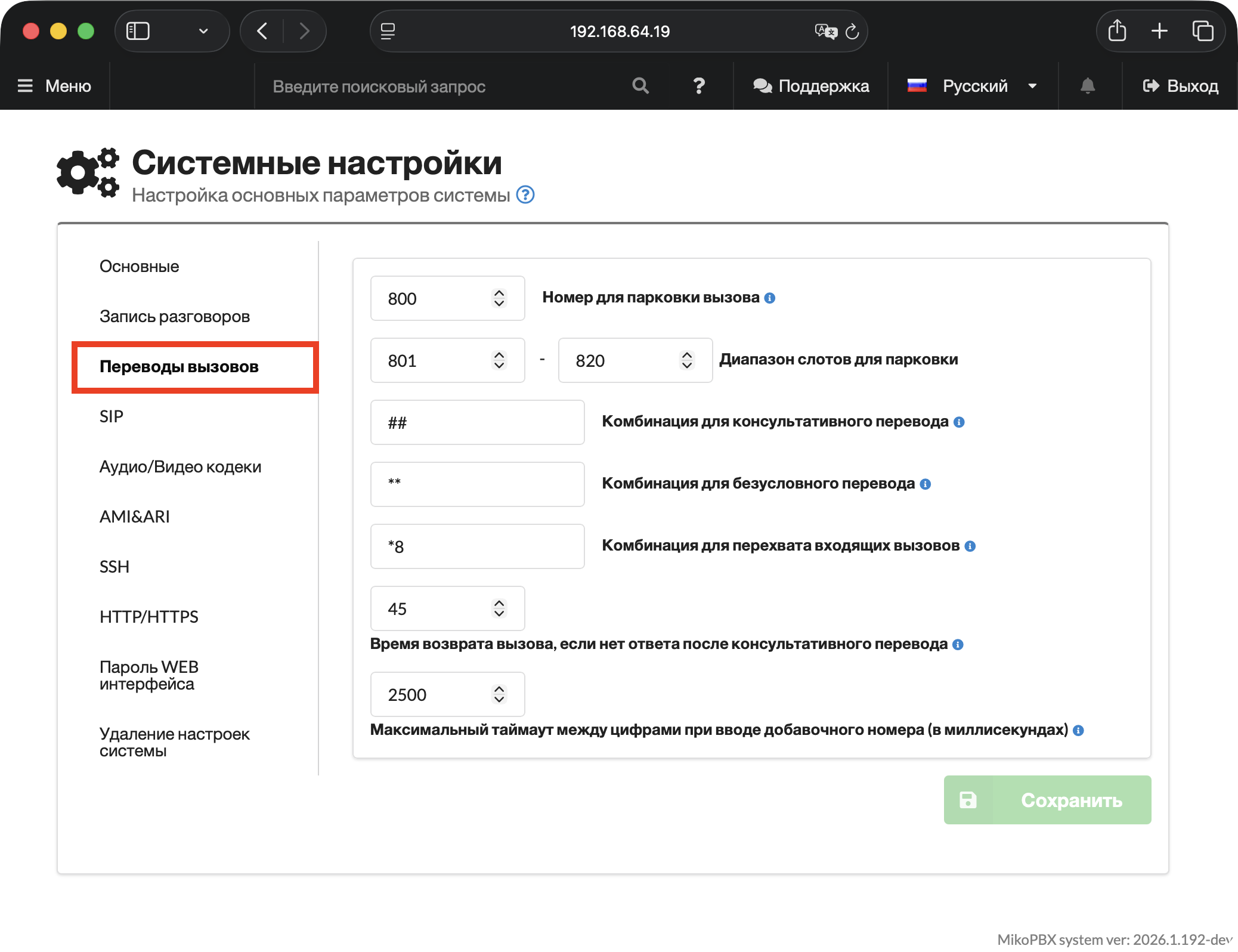Viewport: 1238px width, 952px height.
Task: Click Safari share icon
Action: [x=1117, y=31]
